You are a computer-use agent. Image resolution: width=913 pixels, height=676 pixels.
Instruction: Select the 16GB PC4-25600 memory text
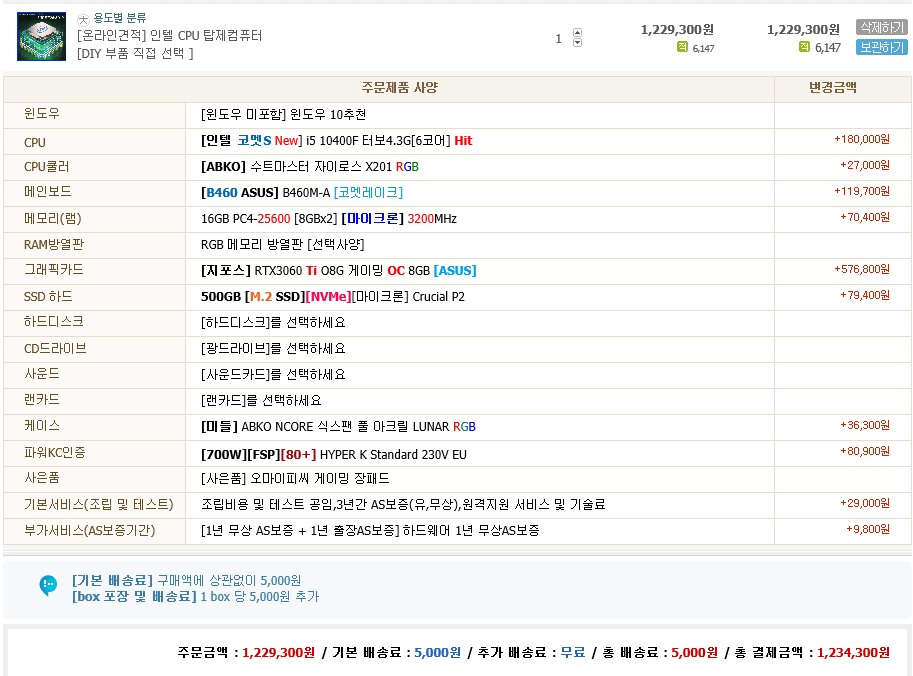(329, 219)
